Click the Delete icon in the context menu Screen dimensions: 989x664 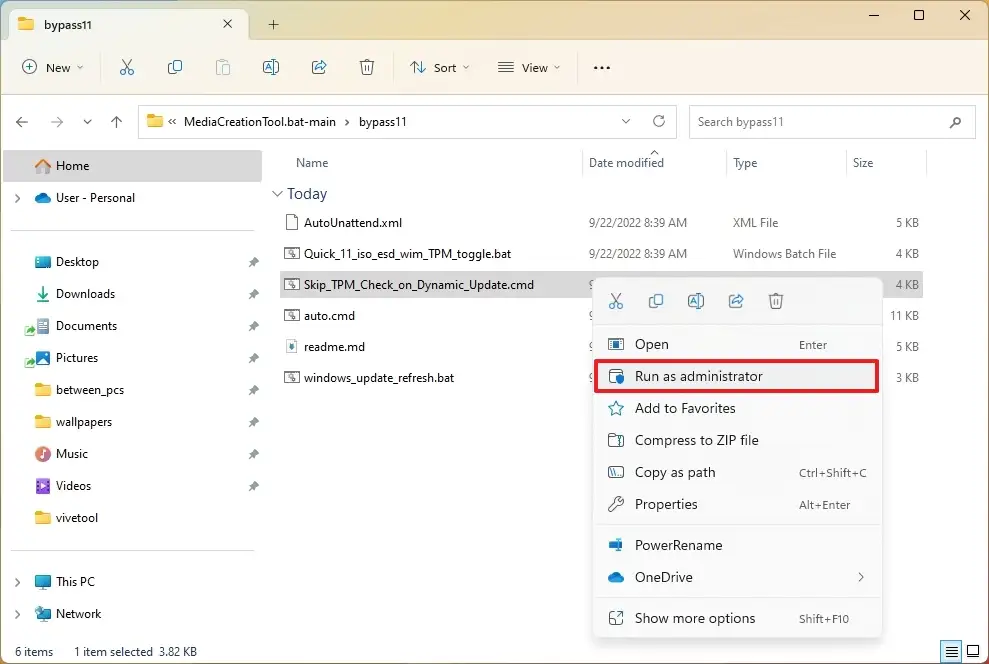coord(776,301)
